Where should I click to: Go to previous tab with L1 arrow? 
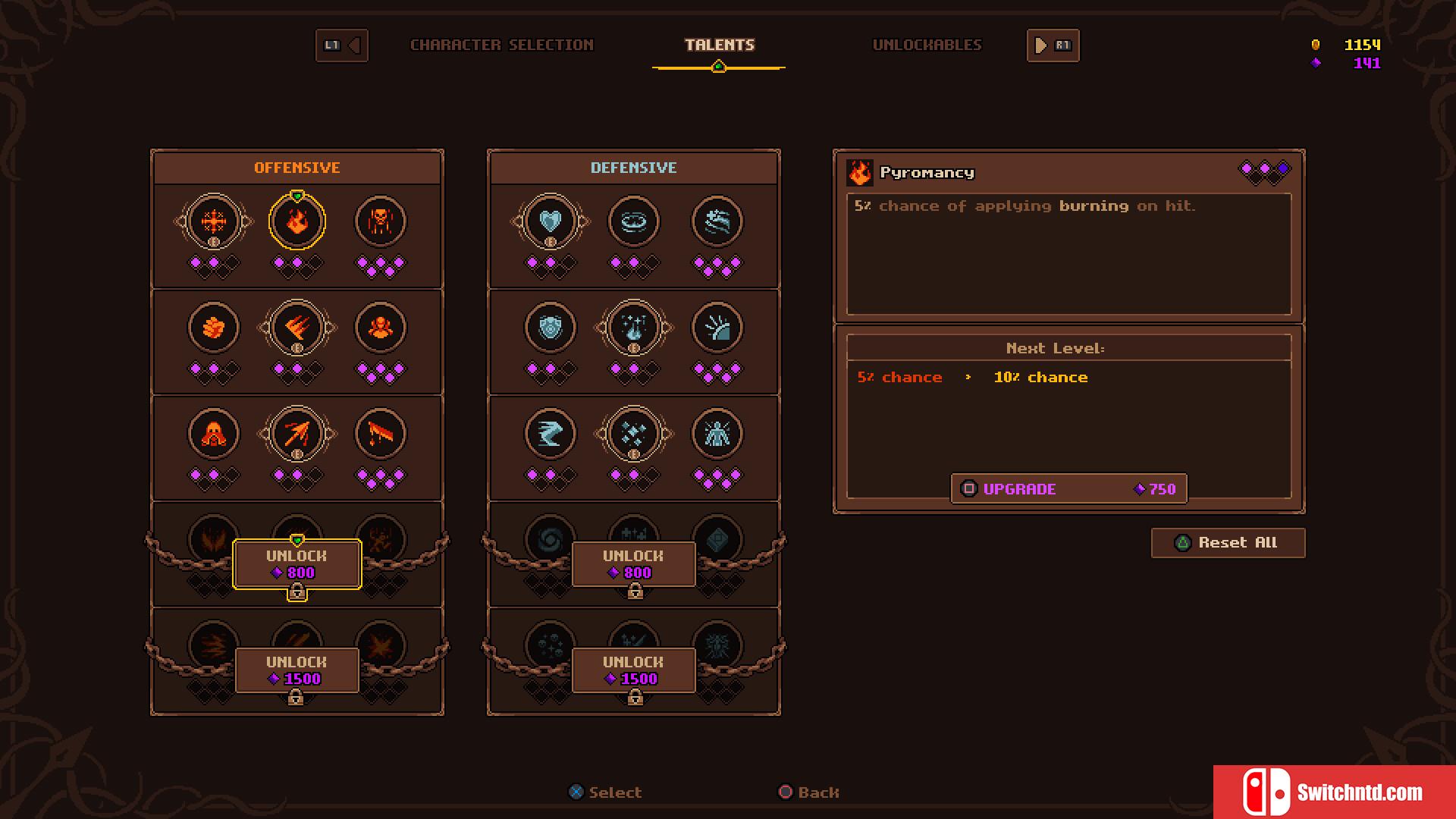[342, 45]
